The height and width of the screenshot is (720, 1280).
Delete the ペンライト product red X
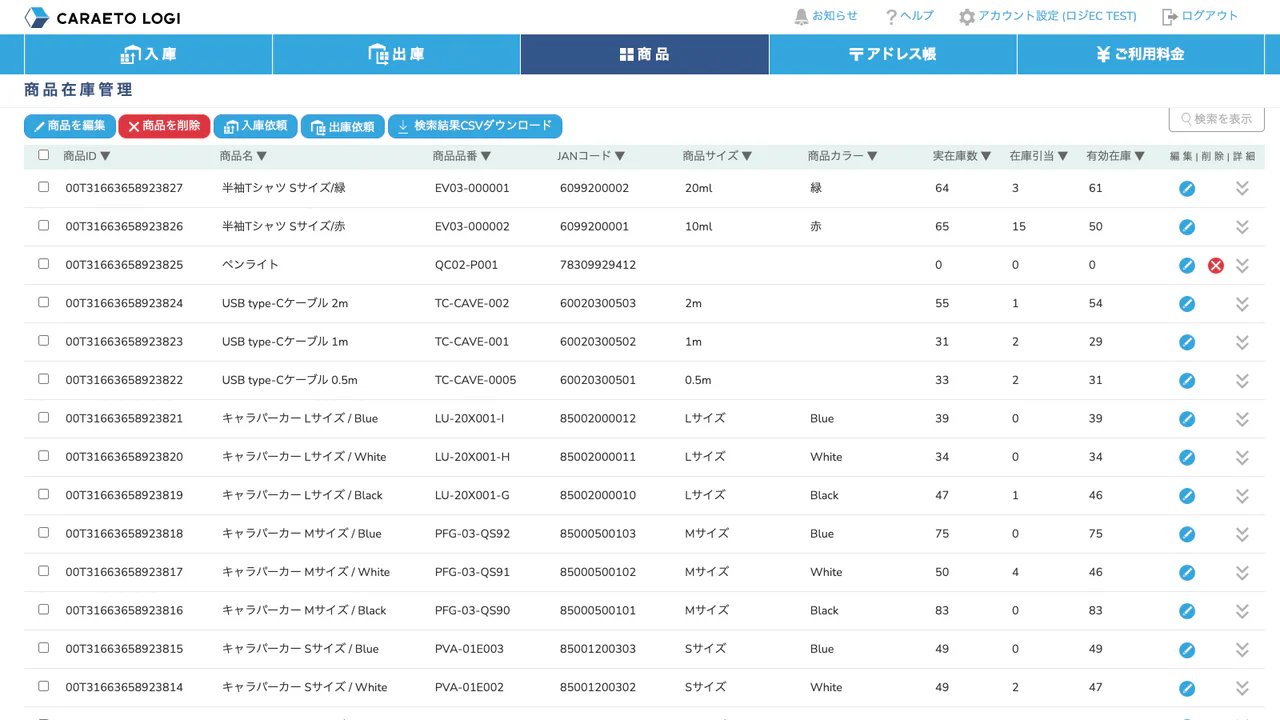1215,265
